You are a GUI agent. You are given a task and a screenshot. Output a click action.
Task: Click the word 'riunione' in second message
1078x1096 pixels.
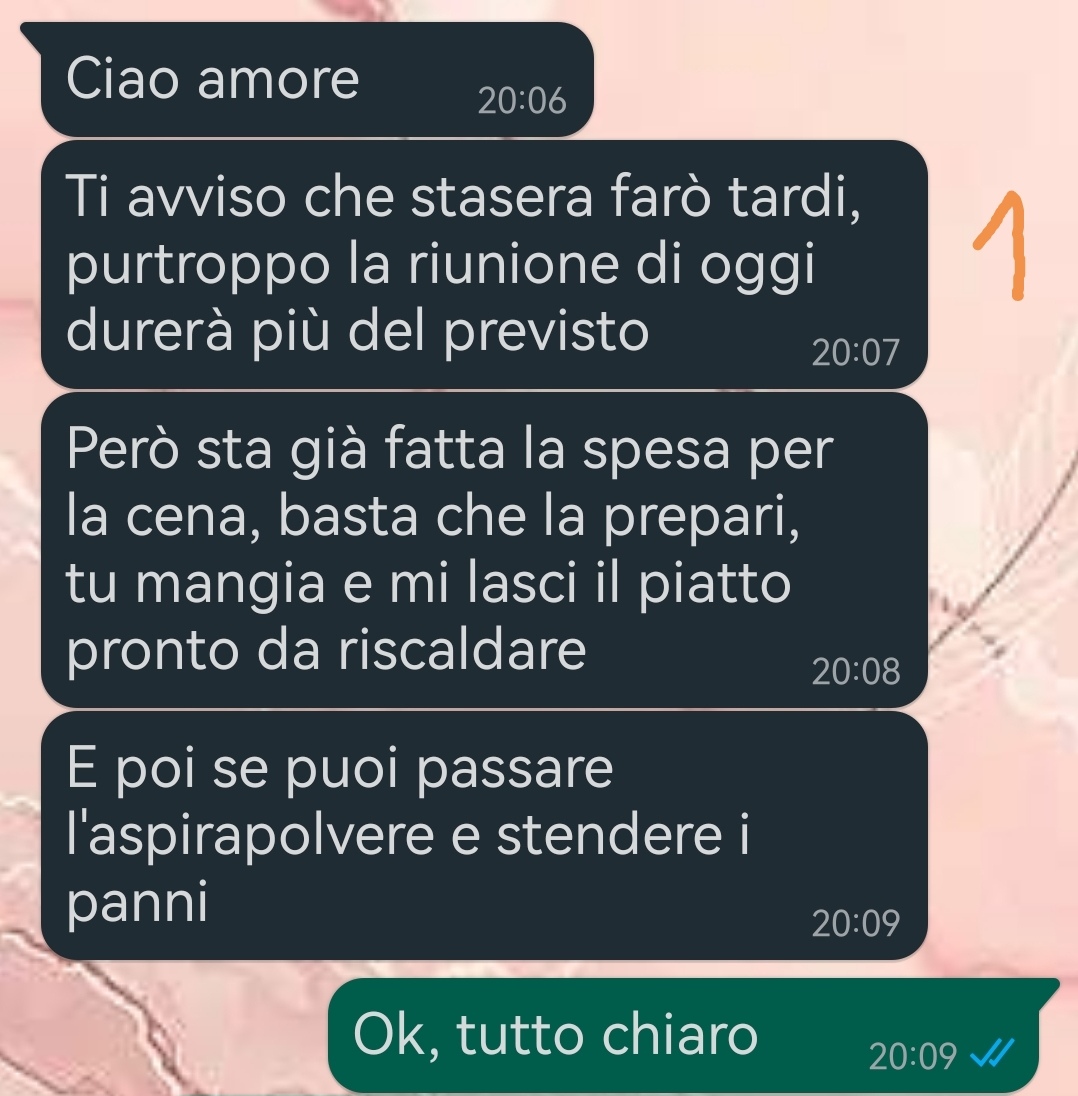click(514, 264)
